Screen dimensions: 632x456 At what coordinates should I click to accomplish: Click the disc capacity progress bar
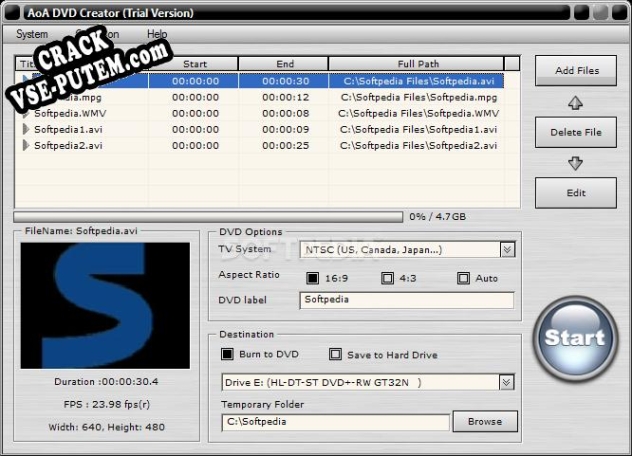[x=208, y=217]
